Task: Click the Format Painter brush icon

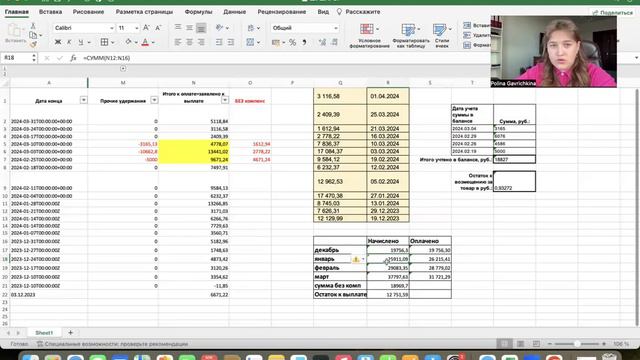Action: [x=33, y=44]
